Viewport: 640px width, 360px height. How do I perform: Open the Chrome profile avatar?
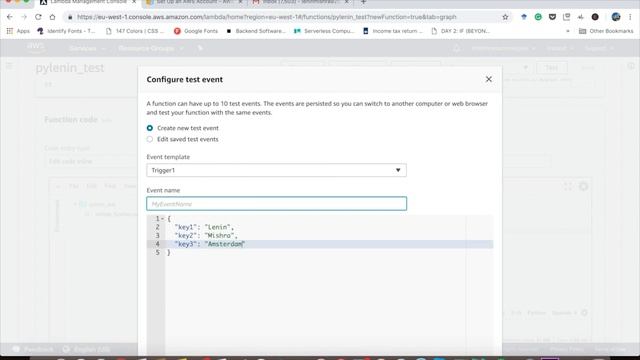point(616,17)
